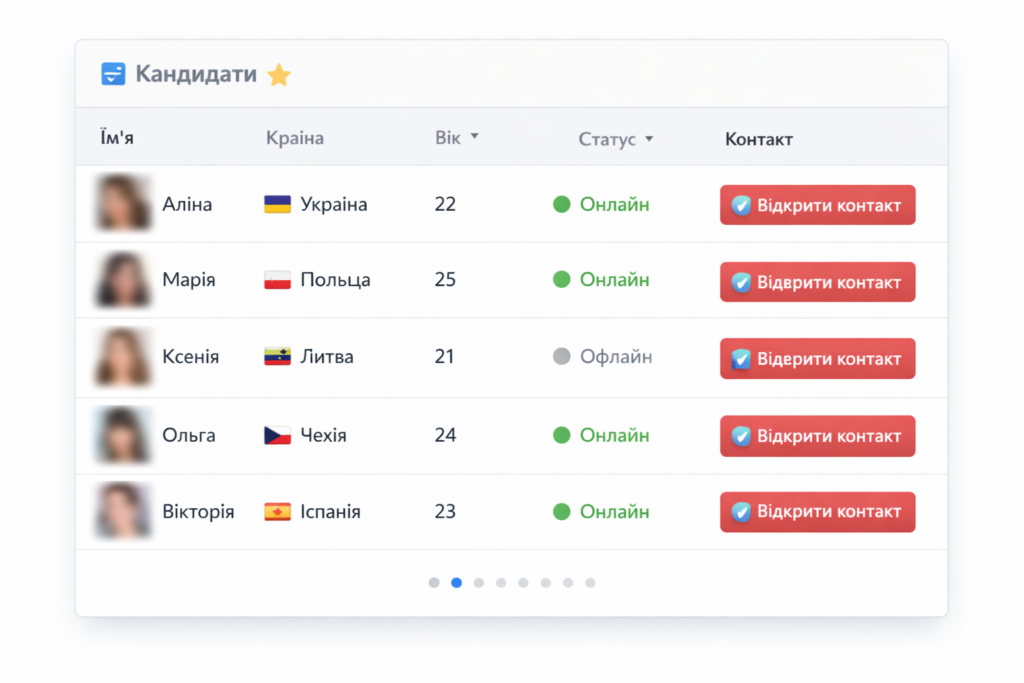Click the Lithuania flag beside Литва

277,357
